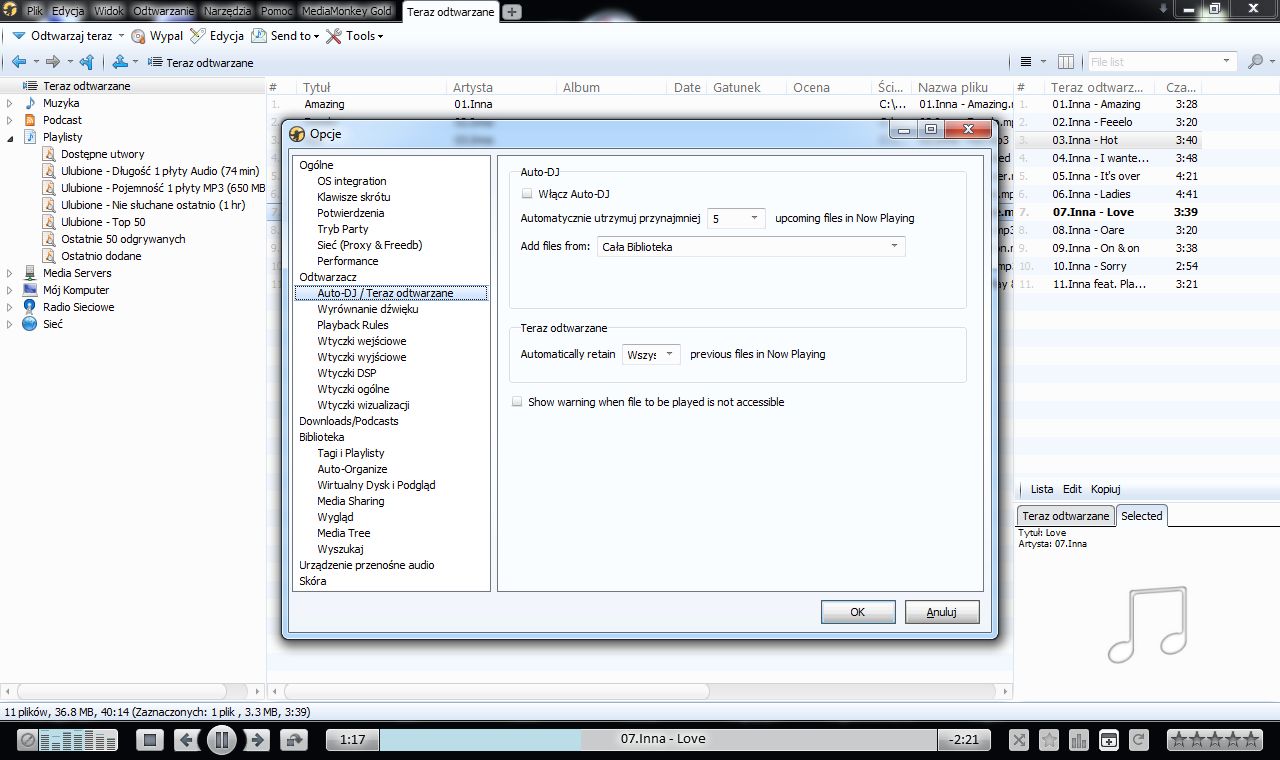Image resolution: width=1280 pixels, height=760 pixels.
Task: Switch to Teraz odtwarzane preview tab
Action: click(x=1065, y=516)
